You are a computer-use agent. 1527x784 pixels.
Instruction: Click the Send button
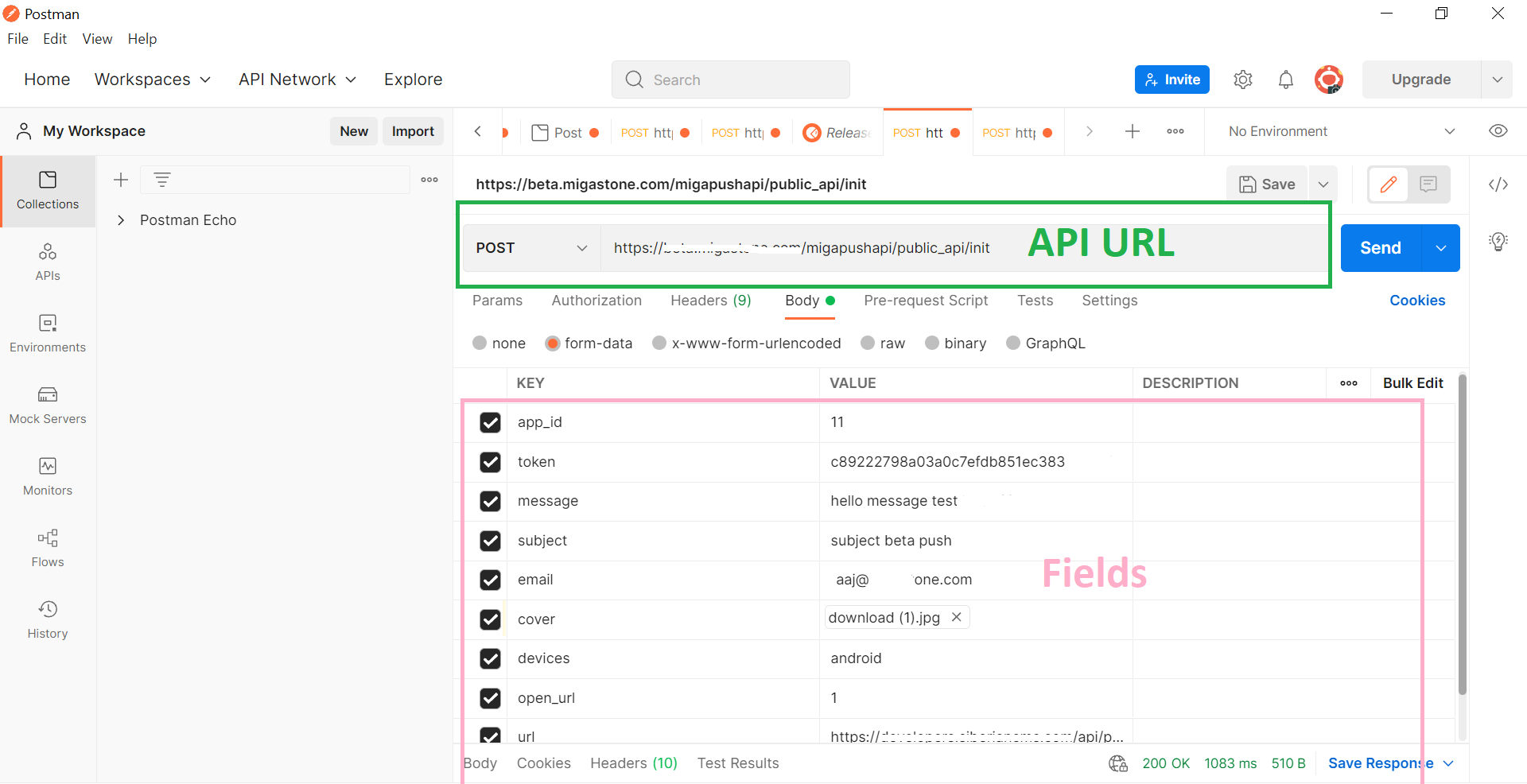[1381, 248]
